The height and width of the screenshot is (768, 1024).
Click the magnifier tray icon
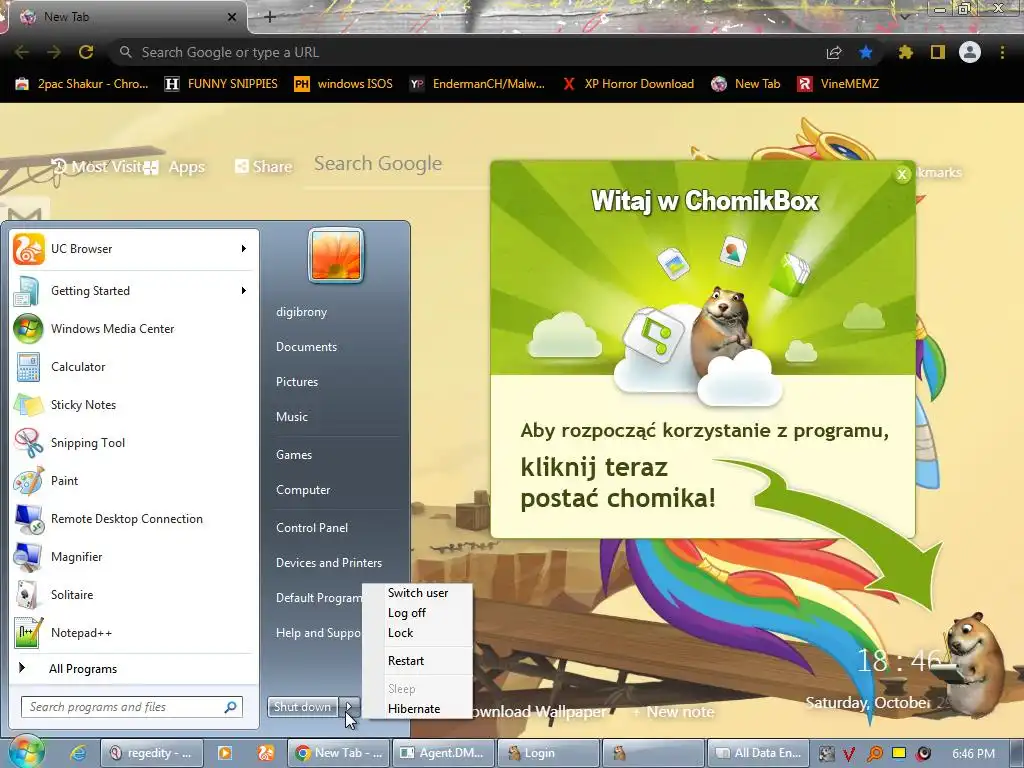pos(875,754)
